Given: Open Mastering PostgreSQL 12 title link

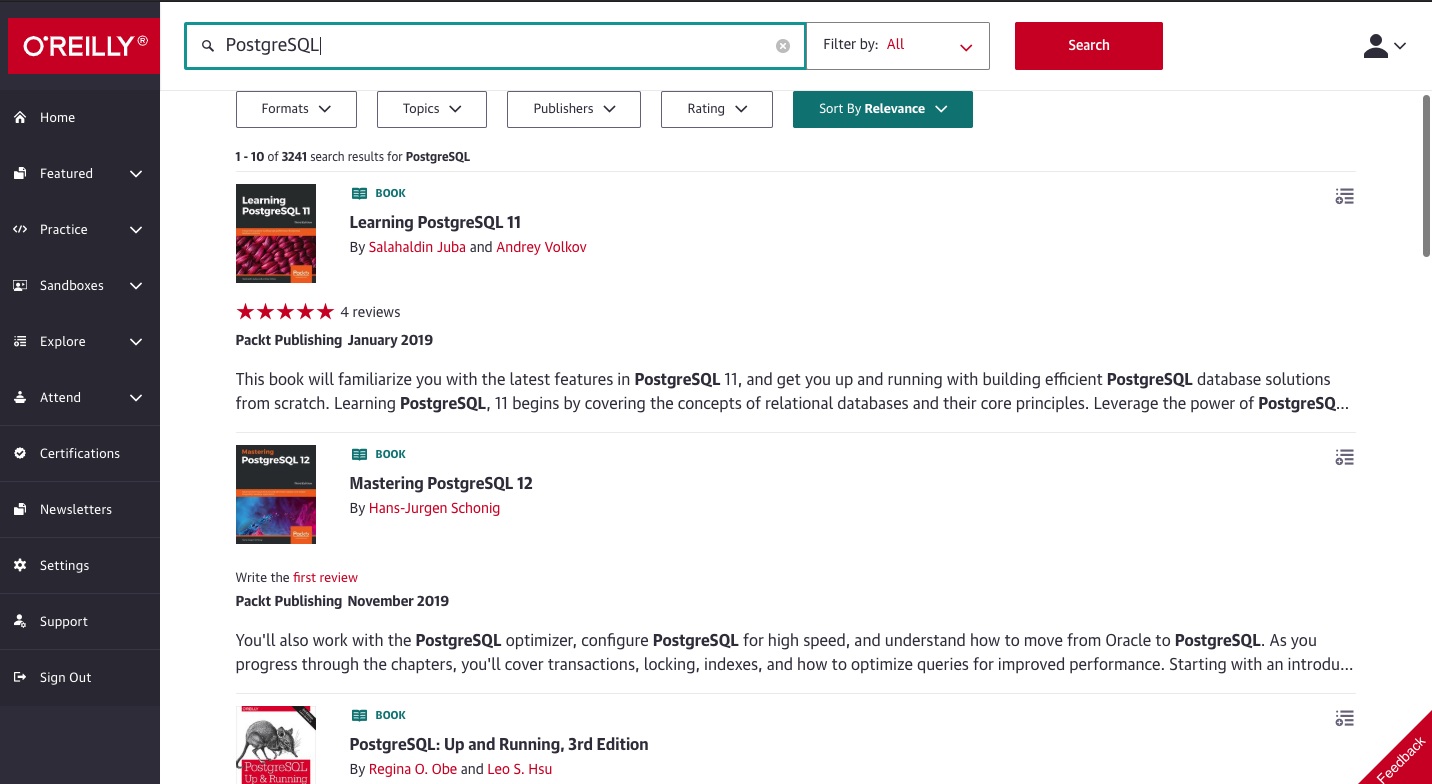Looking at the screenshot, I should (x=441, y=483).
